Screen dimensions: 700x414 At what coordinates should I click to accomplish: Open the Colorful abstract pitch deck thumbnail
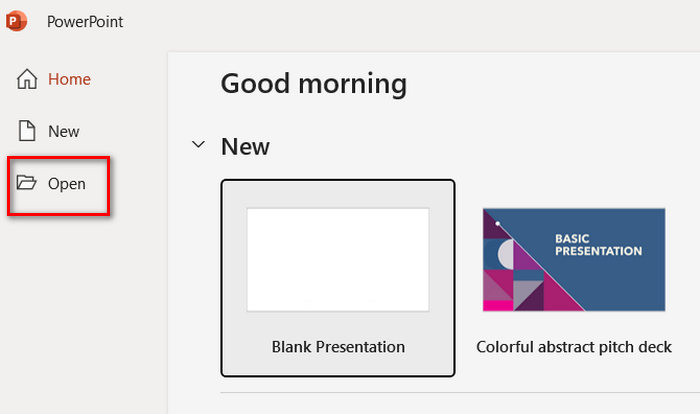(x=573, y=260)
